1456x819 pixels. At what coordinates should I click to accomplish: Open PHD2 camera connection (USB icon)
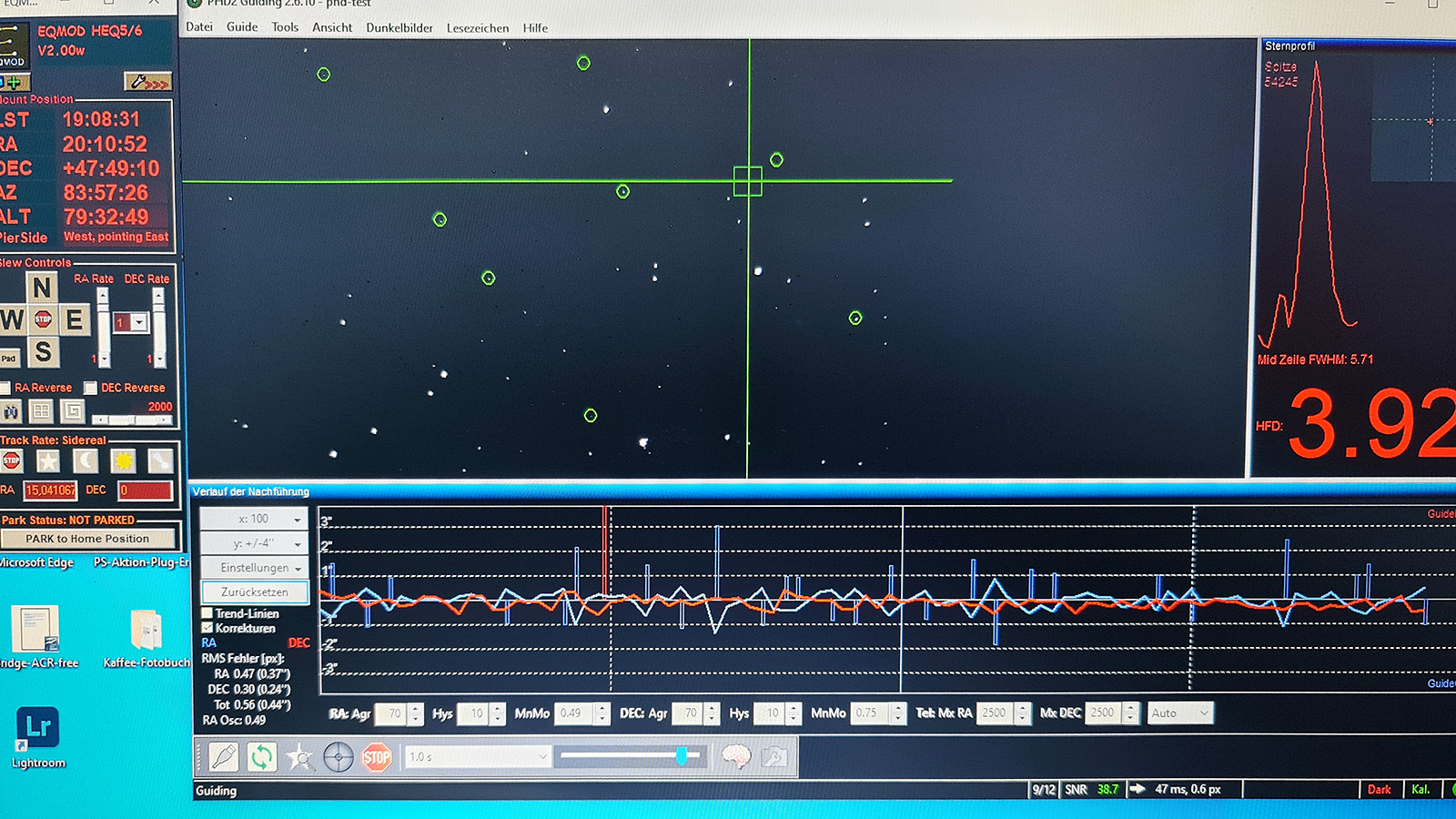(224, 756)
